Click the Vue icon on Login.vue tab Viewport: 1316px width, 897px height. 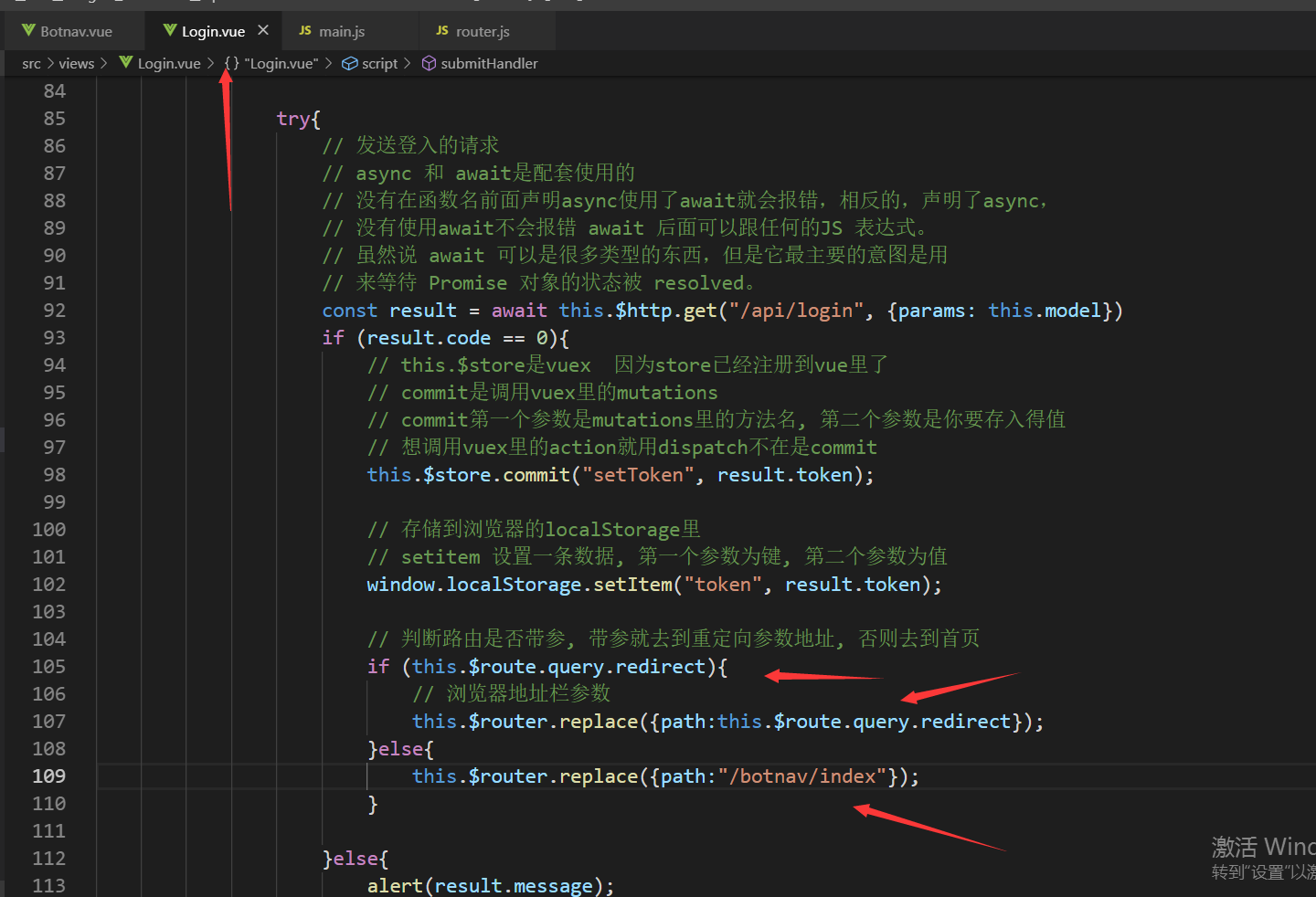(x=170, y=30)
